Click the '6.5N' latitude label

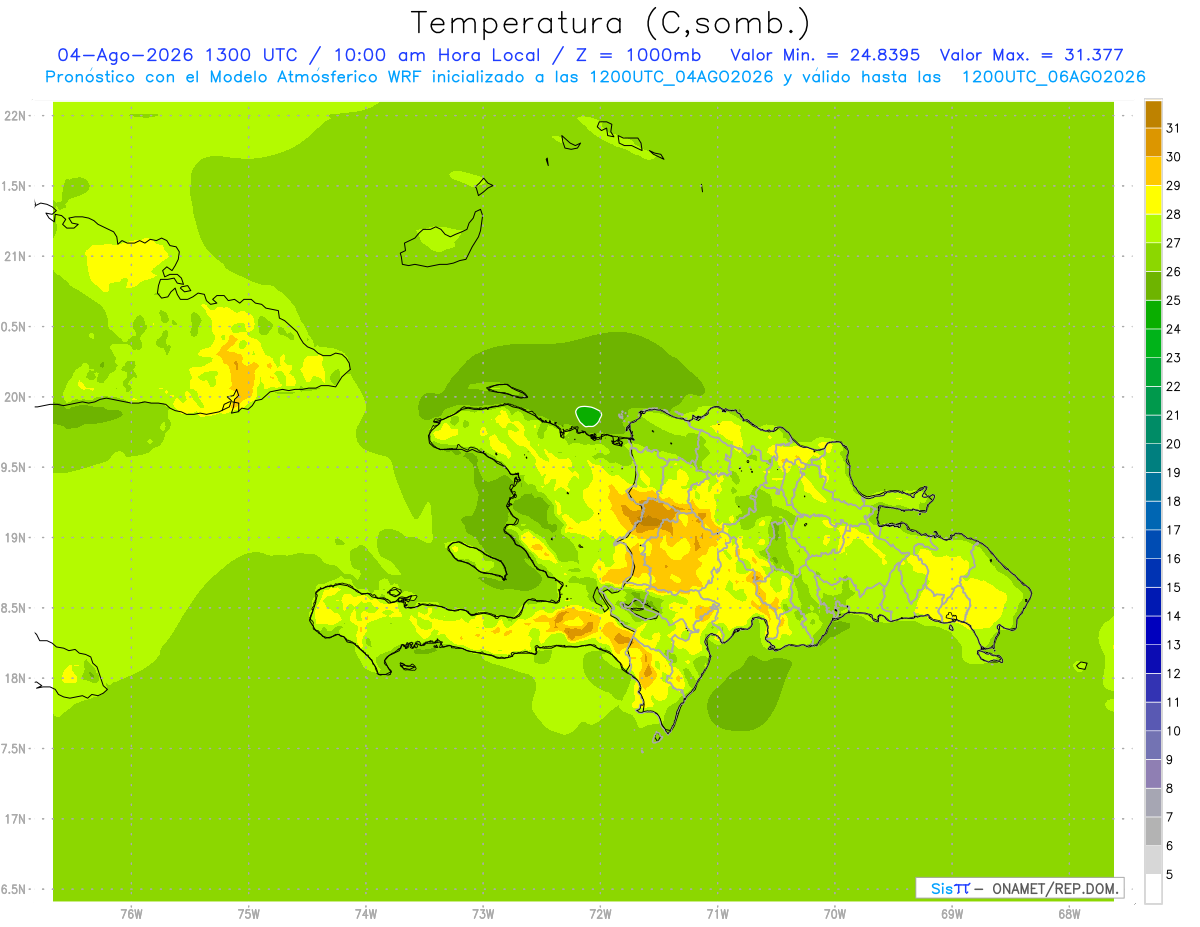click(x=13, y=889)
